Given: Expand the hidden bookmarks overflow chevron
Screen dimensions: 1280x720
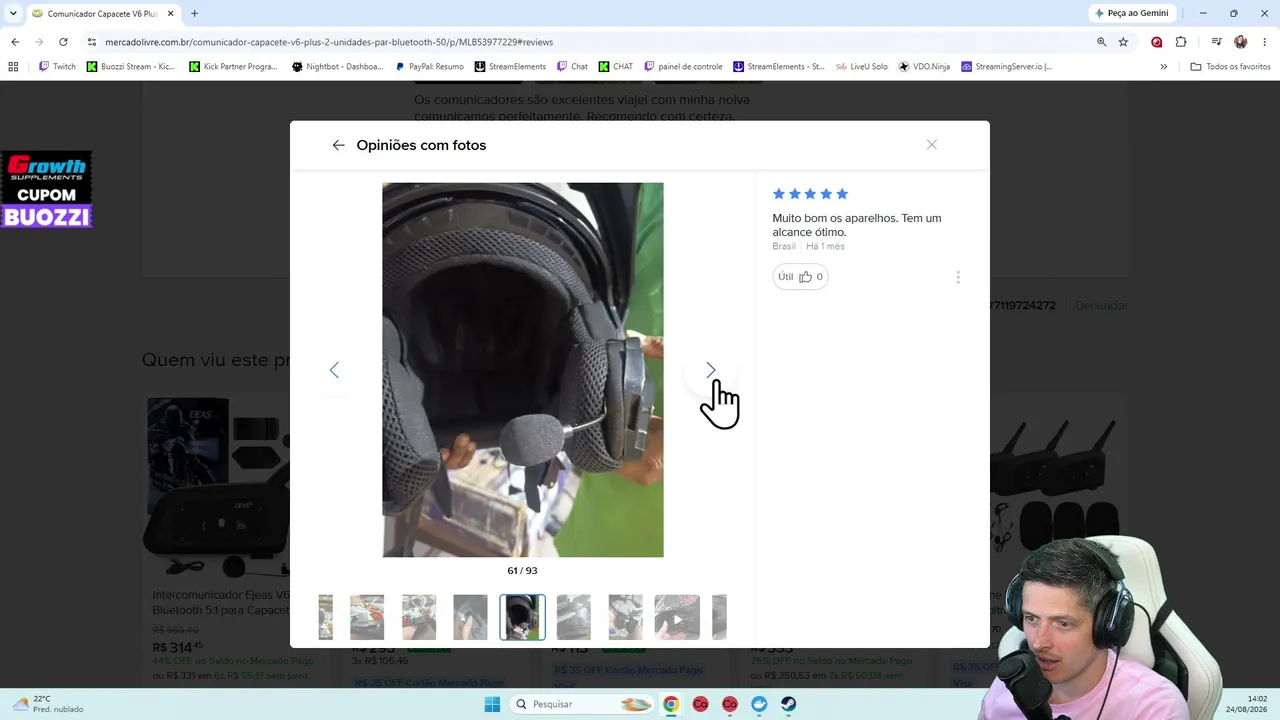Looking at the screenshot, I should tap(1163, 67).
